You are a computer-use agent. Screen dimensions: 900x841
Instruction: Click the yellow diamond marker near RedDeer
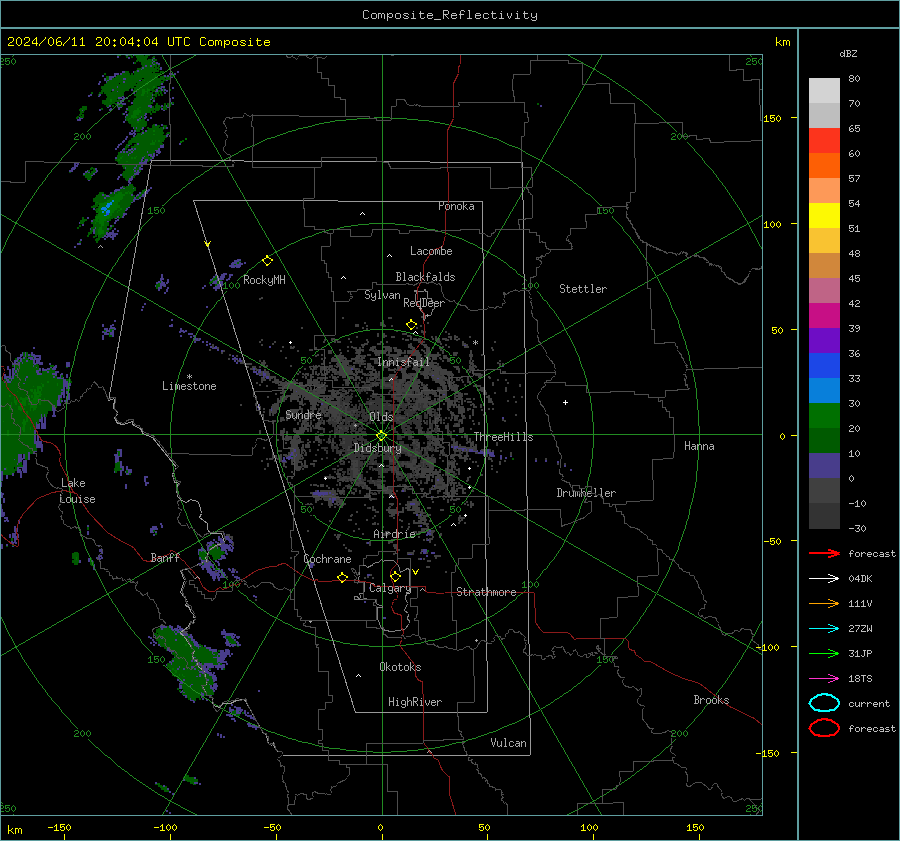pyautogui.click(x=411, y=325)
